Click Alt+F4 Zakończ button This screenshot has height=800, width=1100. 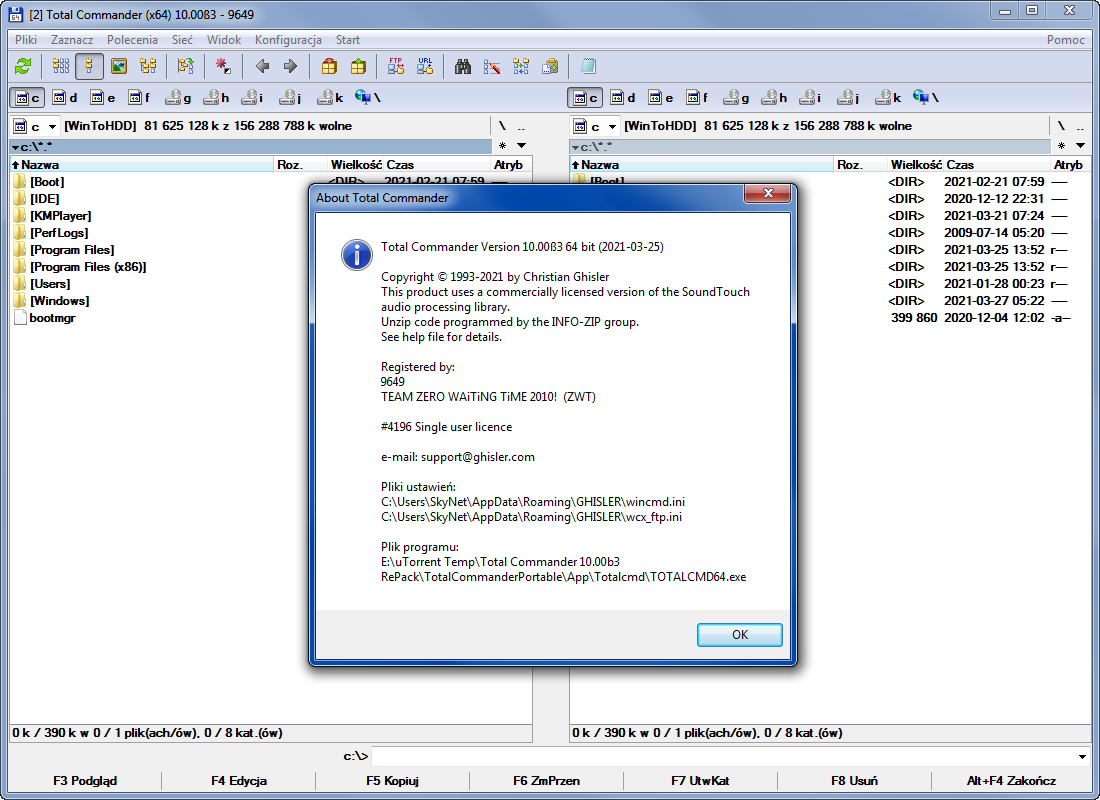point(1011,780)
